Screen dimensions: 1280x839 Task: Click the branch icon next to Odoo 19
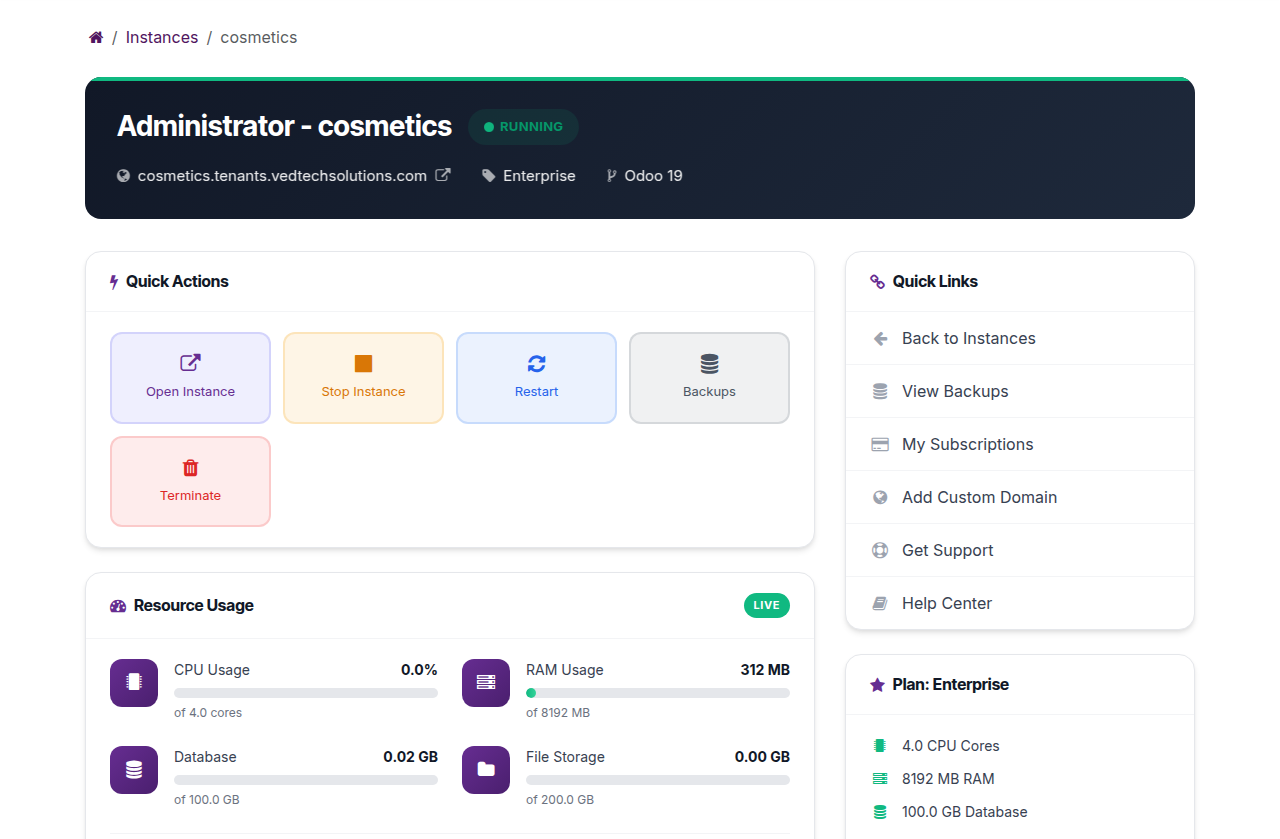[612, 176]
